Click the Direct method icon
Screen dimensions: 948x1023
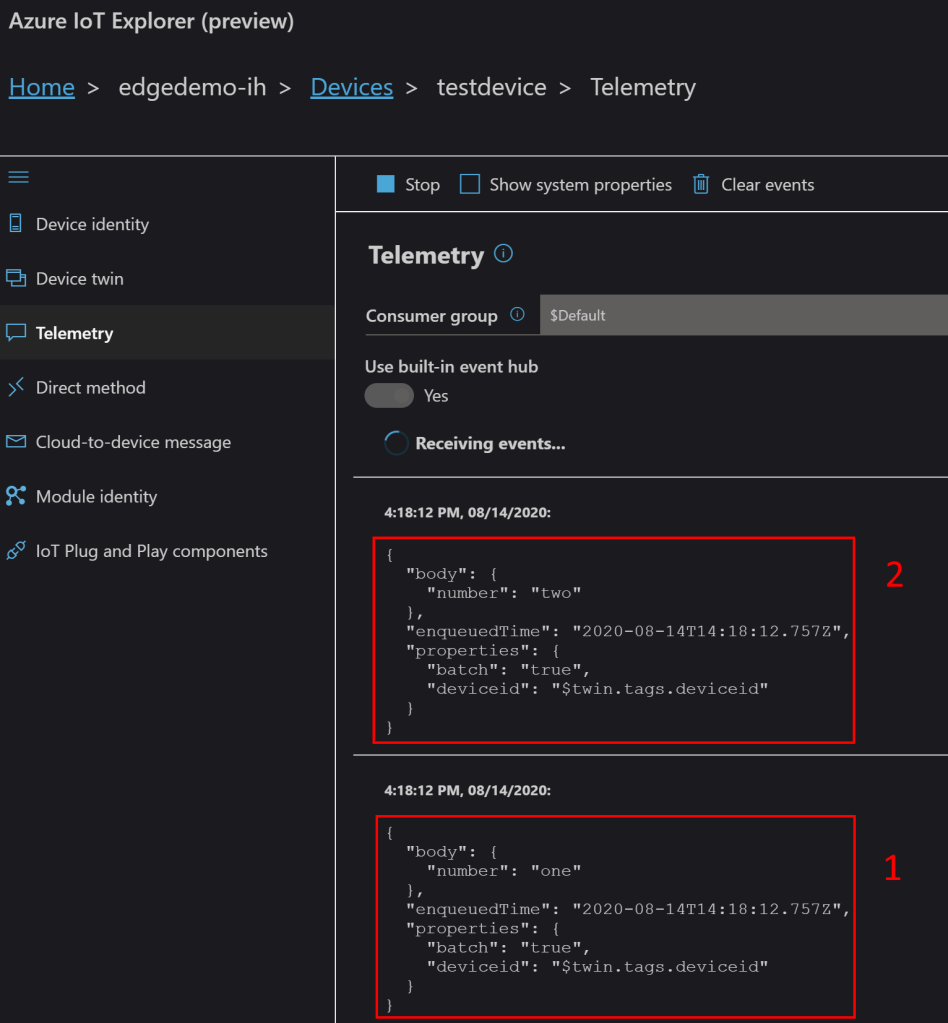[16, 387]
